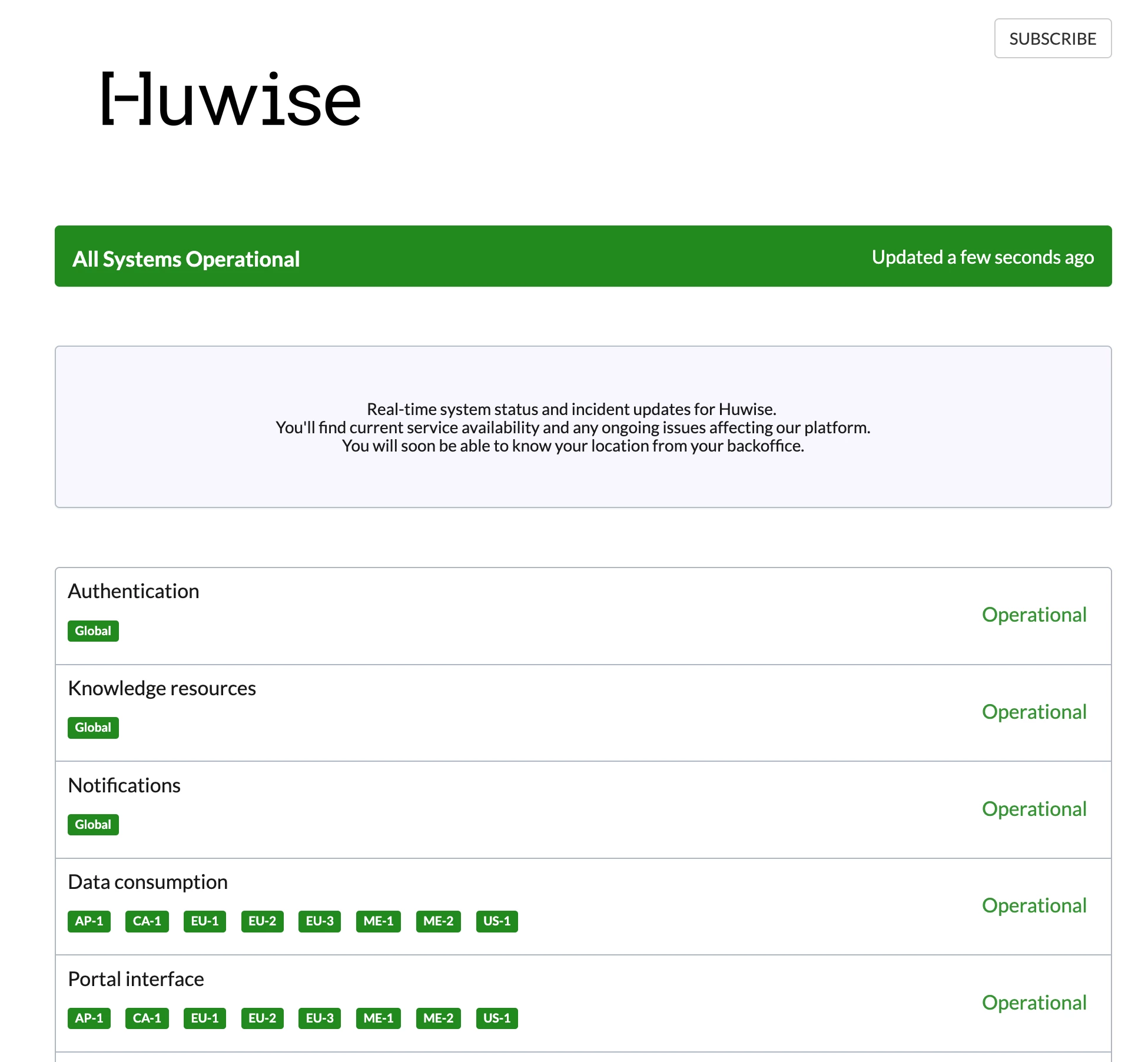Click CA-1 badge under Portal interface
Image resolution: width=1148 pixels, height=1062 pixels.
(x=147, y=1018)
